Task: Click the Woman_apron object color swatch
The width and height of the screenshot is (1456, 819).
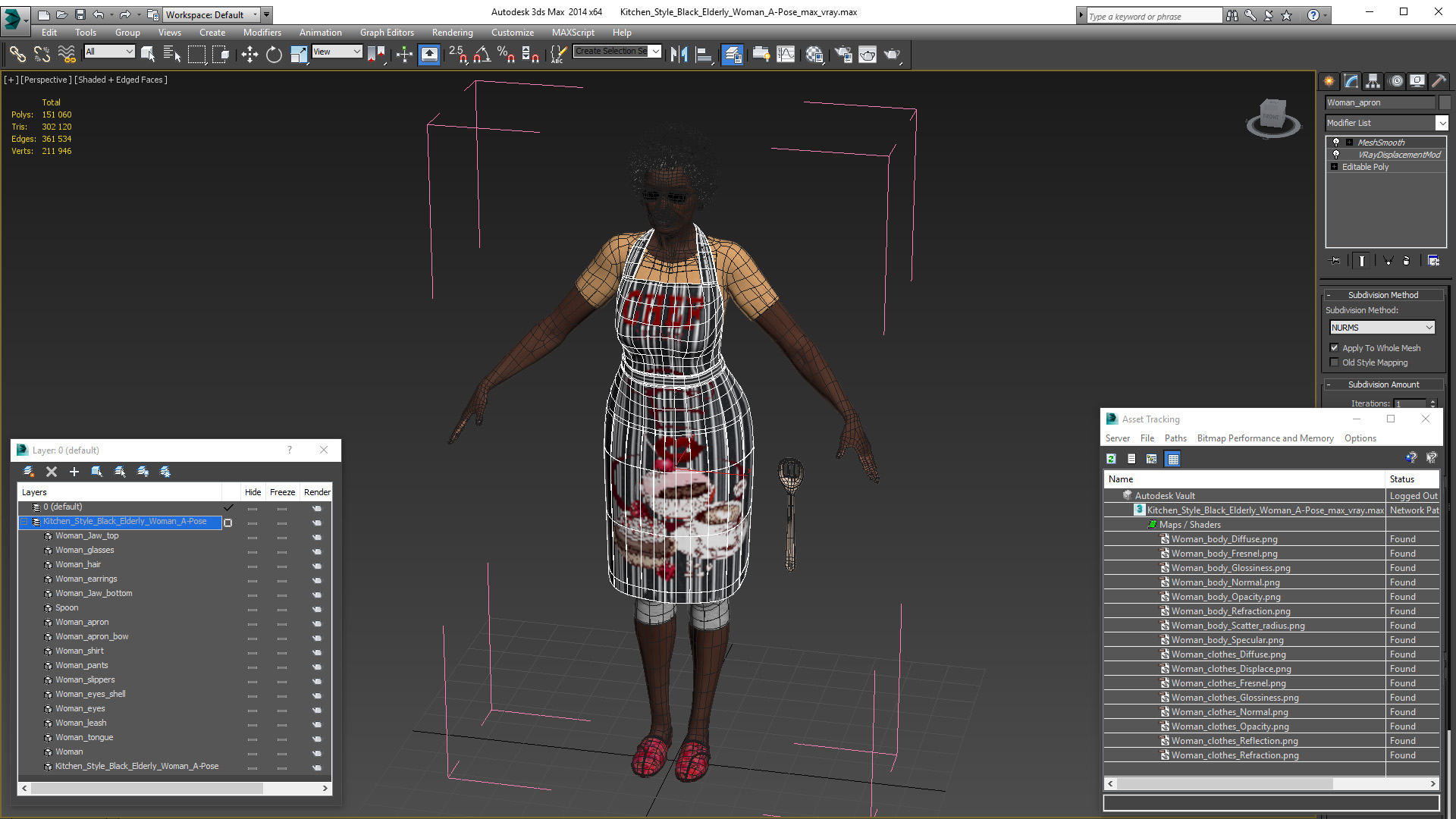Action: [1444, 102]
